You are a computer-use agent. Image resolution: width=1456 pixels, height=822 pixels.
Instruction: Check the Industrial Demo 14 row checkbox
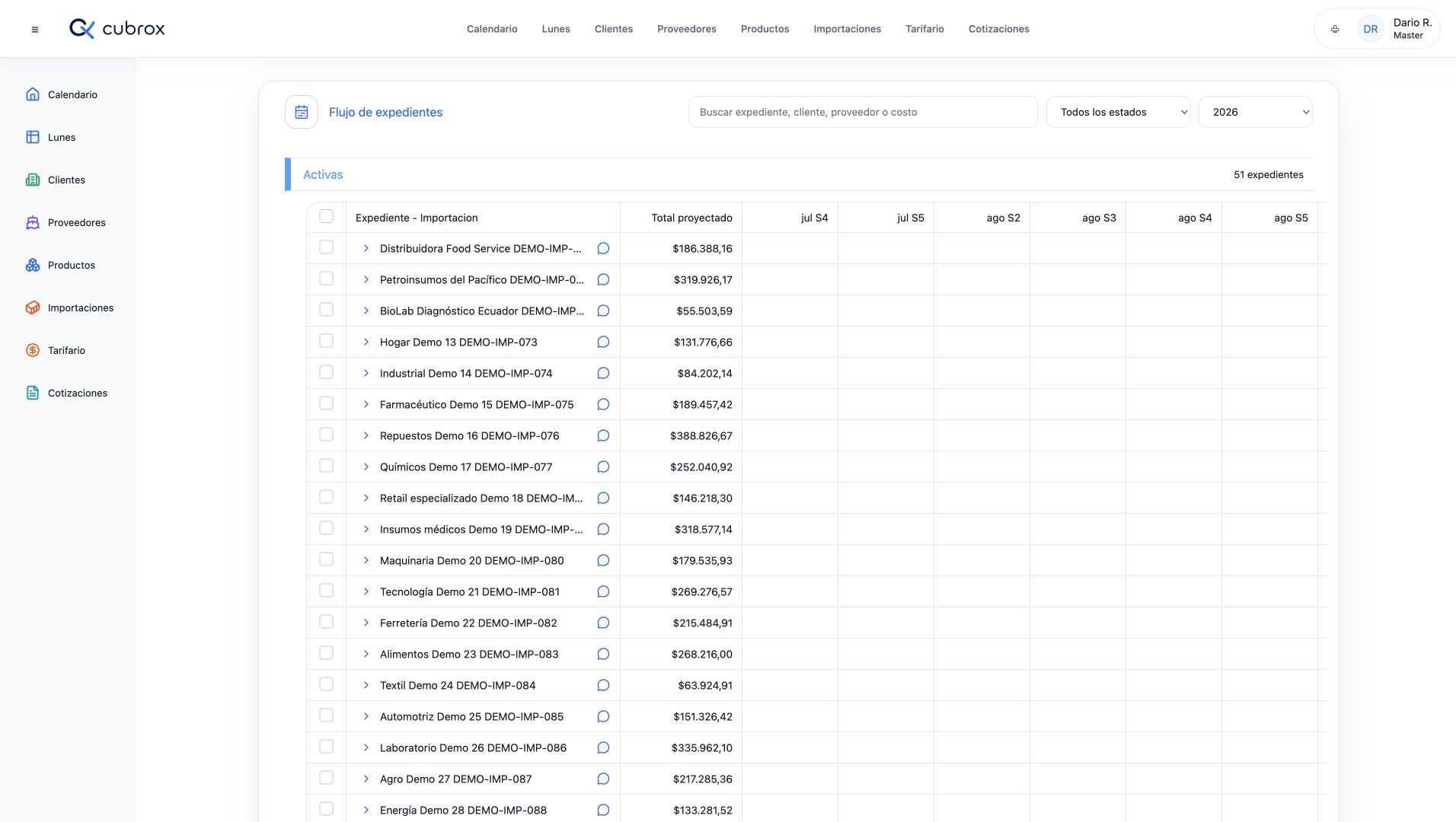coord(327,372)
